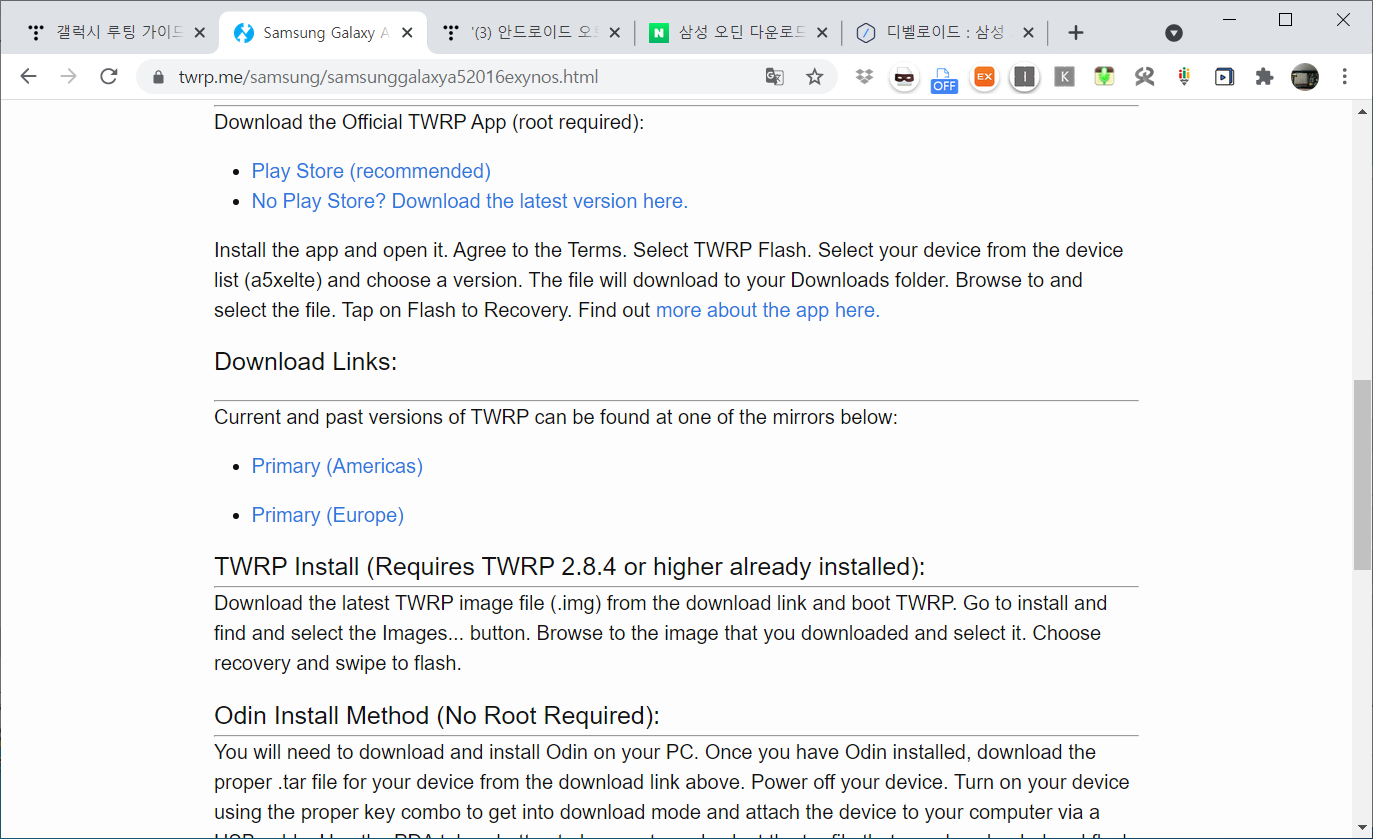The image size is (1373, 839).
Task: Switch to the (3) 안드로이드 tab
Action: [529, 33]
